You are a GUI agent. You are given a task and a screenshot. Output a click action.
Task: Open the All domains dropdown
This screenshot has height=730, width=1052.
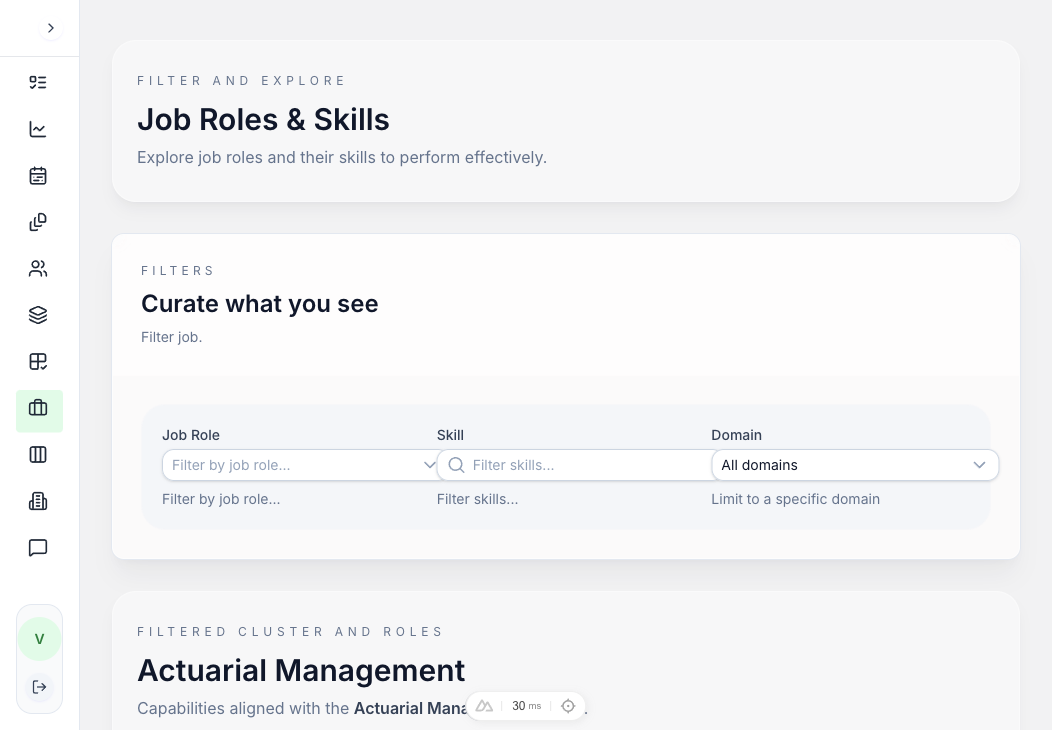[855, 465]
